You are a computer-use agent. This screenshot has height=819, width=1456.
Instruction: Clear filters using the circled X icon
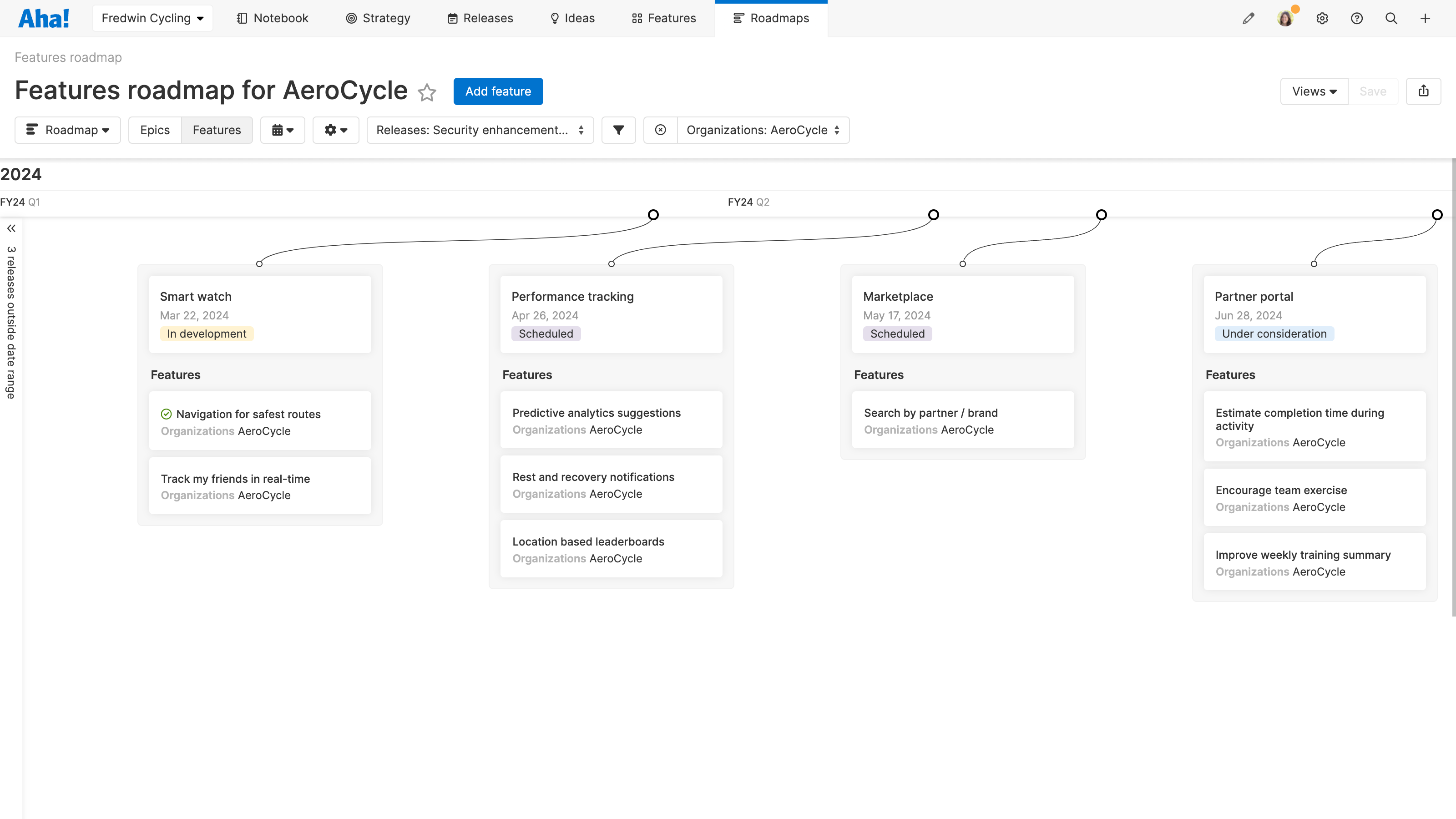pos(660,130)
